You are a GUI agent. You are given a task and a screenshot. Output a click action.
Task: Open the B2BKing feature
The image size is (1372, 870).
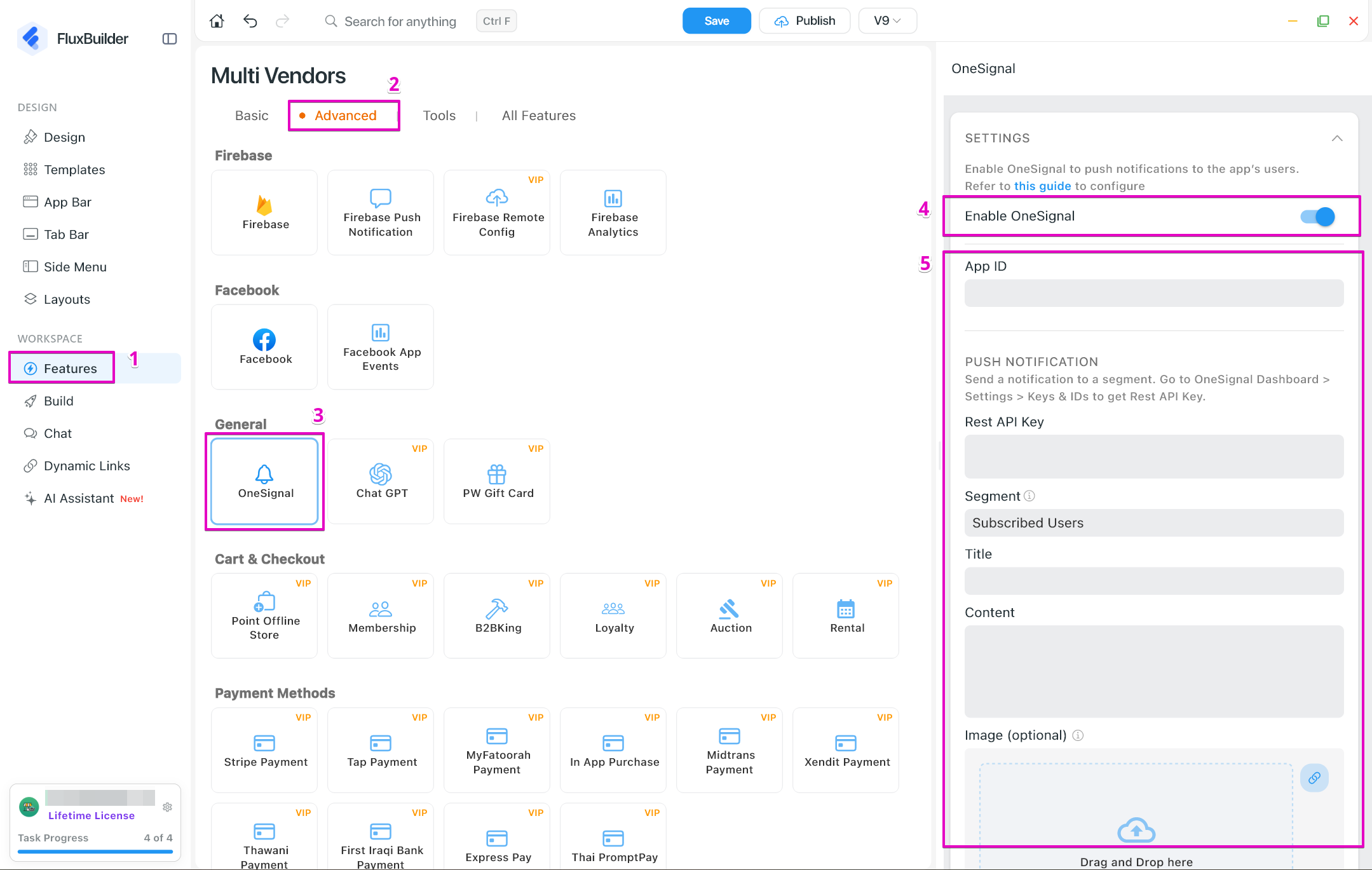[497, 616]
